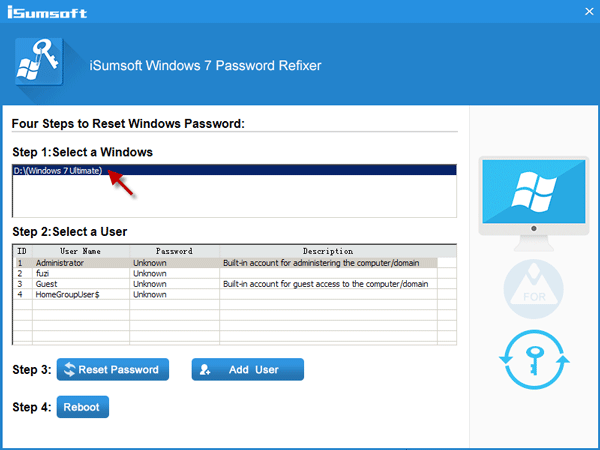Click the Add User button
The height and width of the screenshot is (450, 600).
click(248, 369)
